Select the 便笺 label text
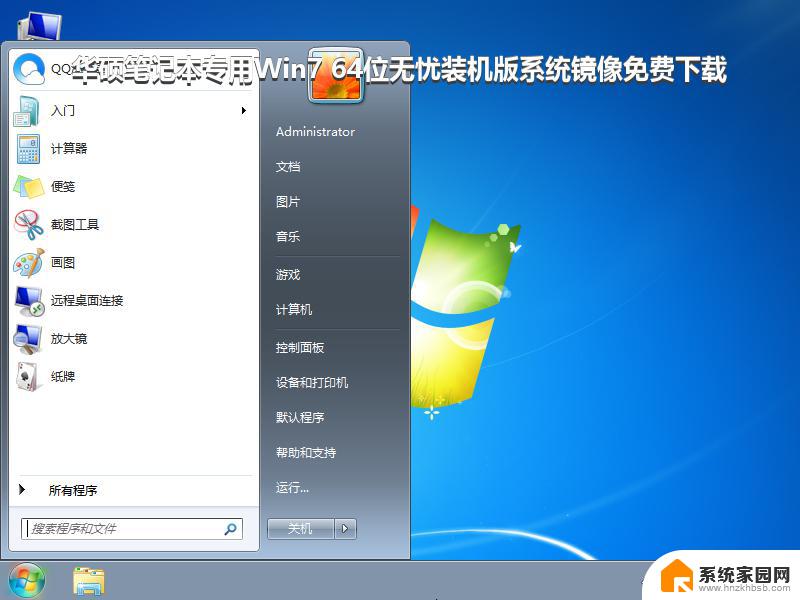This screenshot has height=600, width=800. (x=63, y=186)
